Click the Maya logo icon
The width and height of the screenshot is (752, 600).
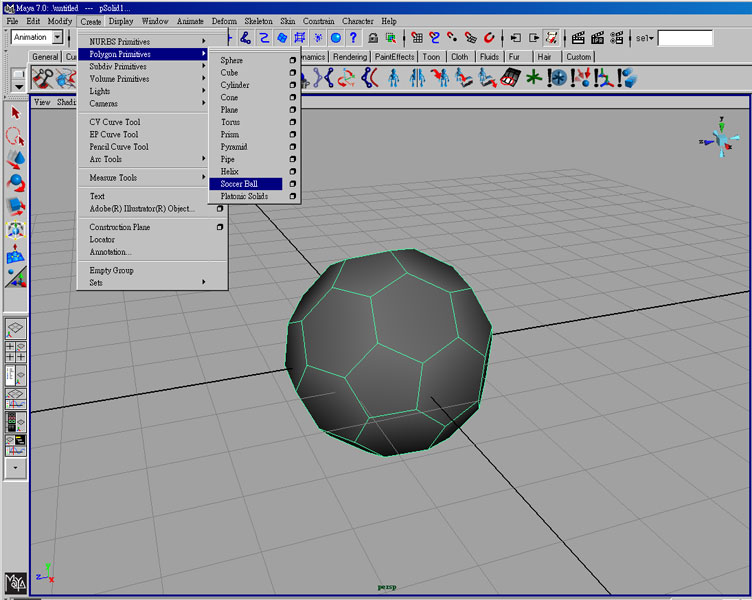pos(15,583)
